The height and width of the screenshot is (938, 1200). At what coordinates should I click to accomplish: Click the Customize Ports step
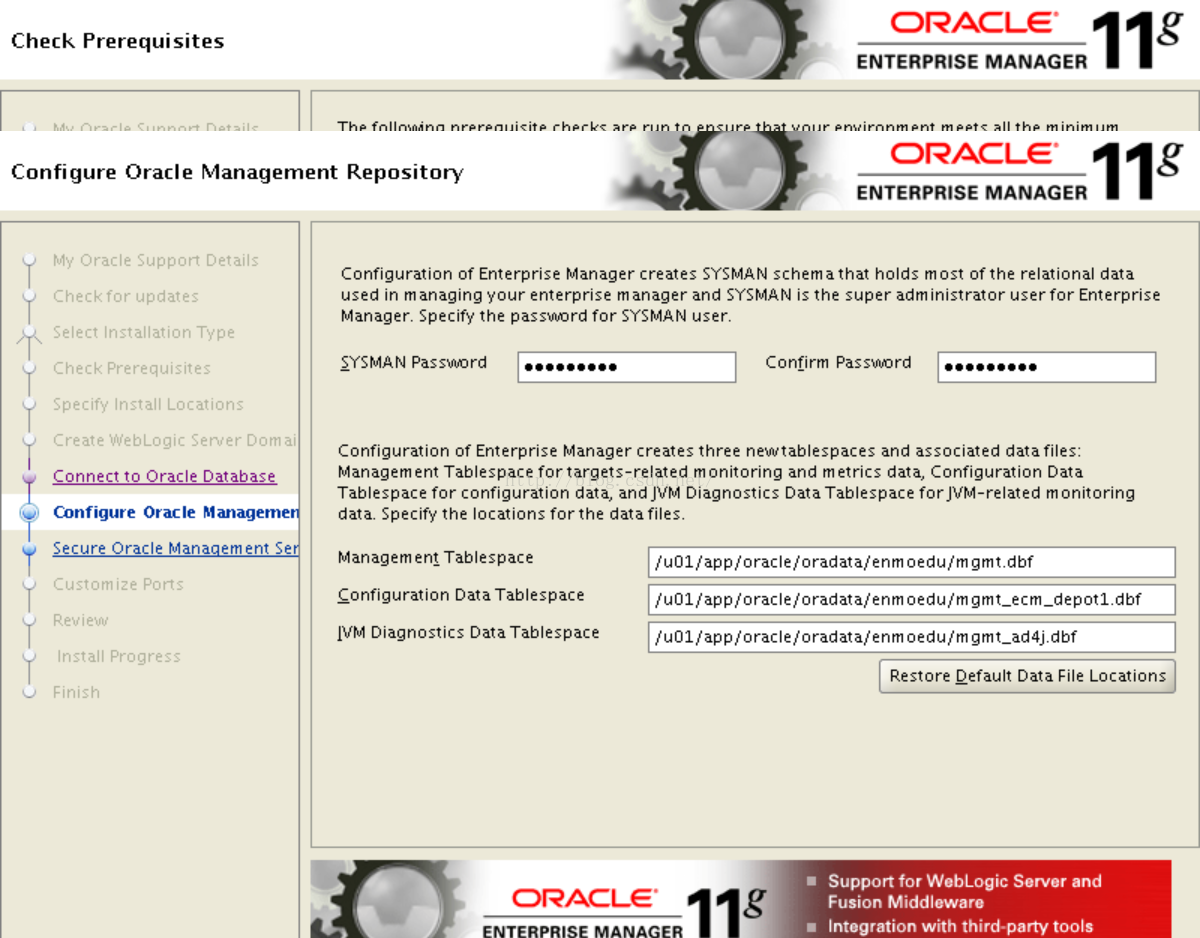118,584
